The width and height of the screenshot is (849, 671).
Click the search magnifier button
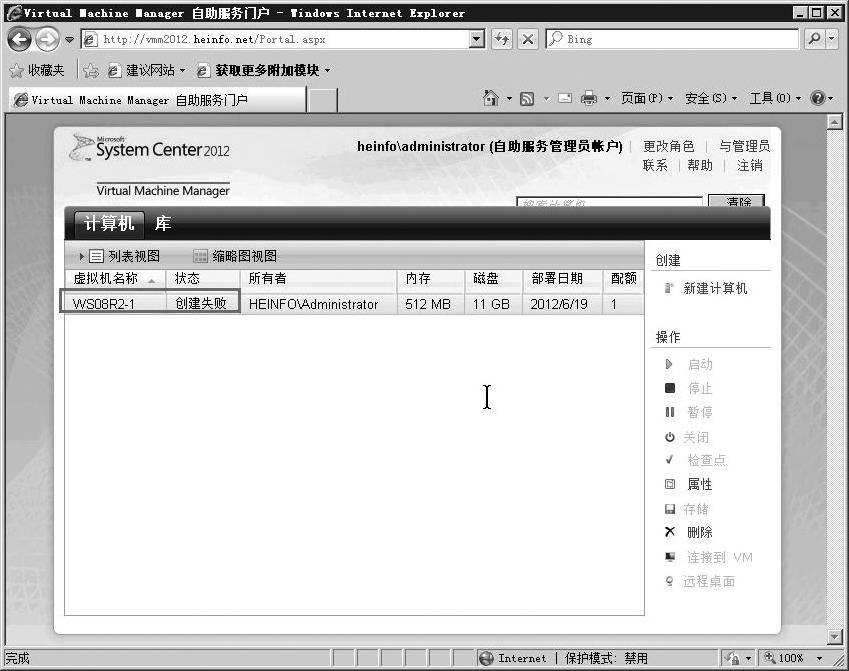(814, 39)
